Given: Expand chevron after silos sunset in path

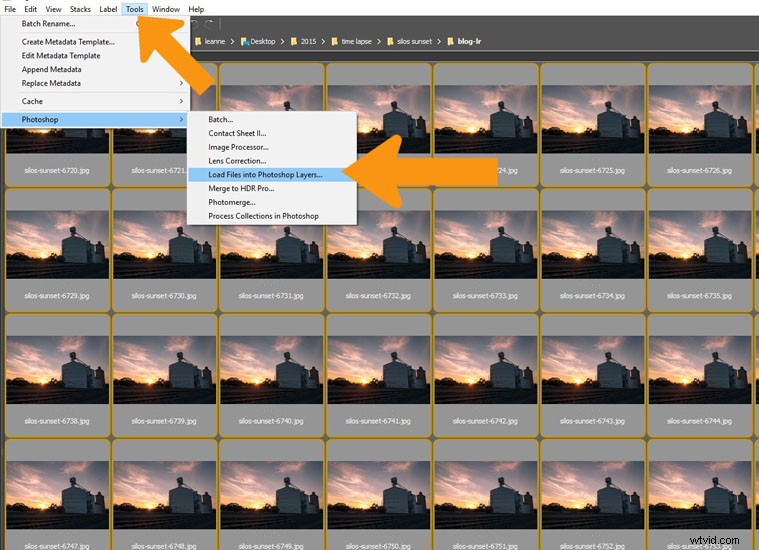Looking at the screenshot, I should (439, 41).
